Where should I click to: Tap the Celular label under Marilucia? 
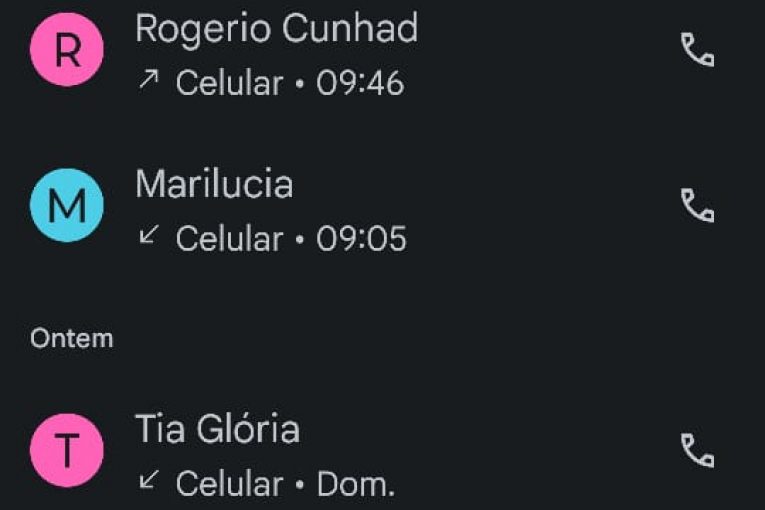tap(229, 238)
